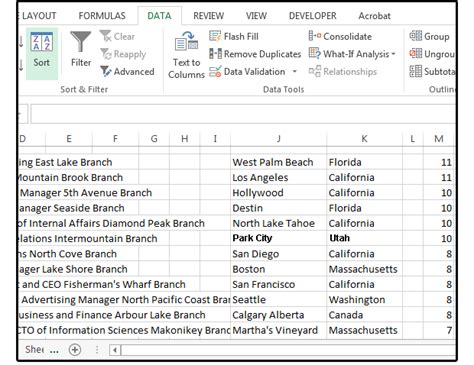The image size is (474, 365).
Task: Open the Advanced filter icon
Action: [x=106, y=71]
